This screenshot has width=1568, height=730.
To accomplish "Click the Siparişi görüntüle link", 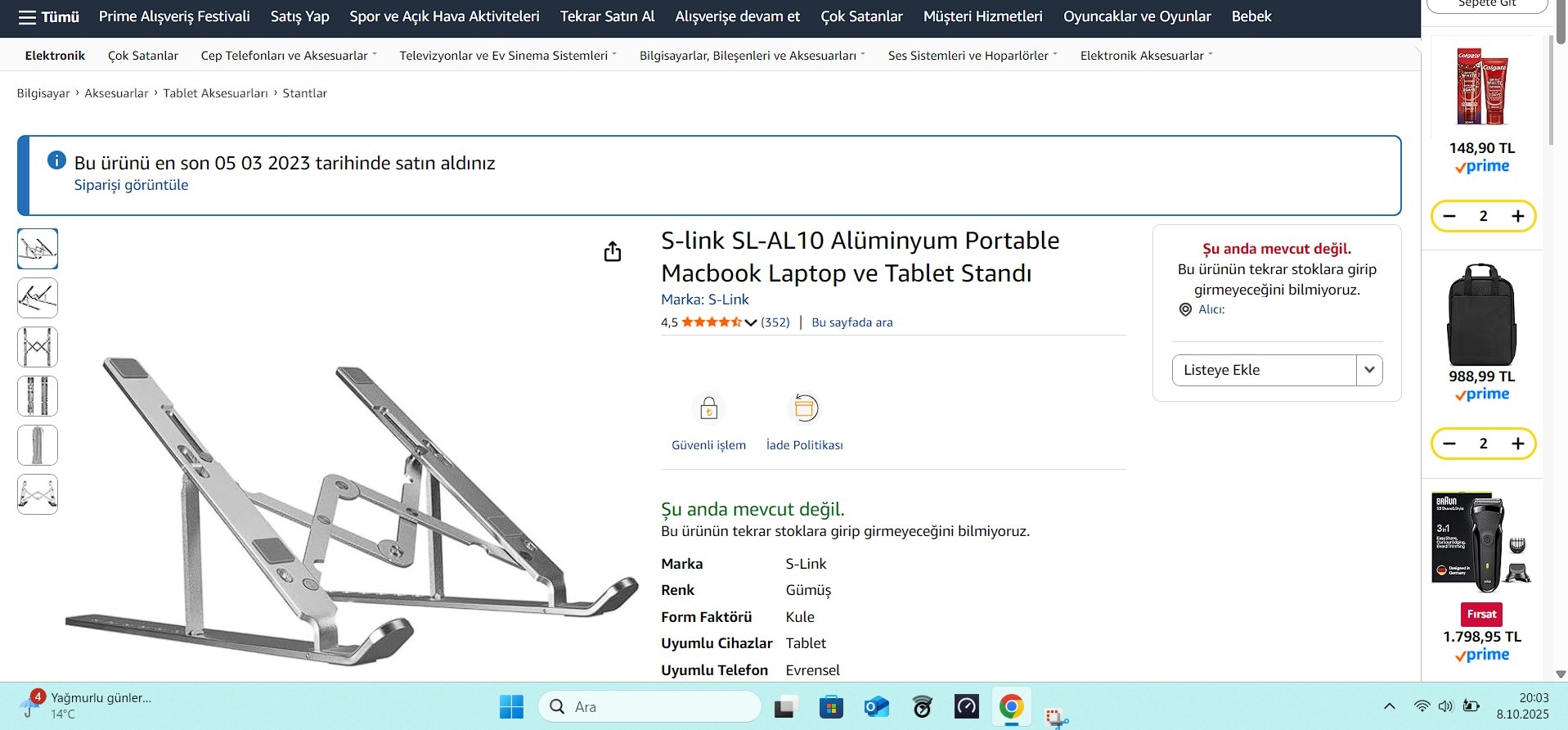I will click(131, 185).
